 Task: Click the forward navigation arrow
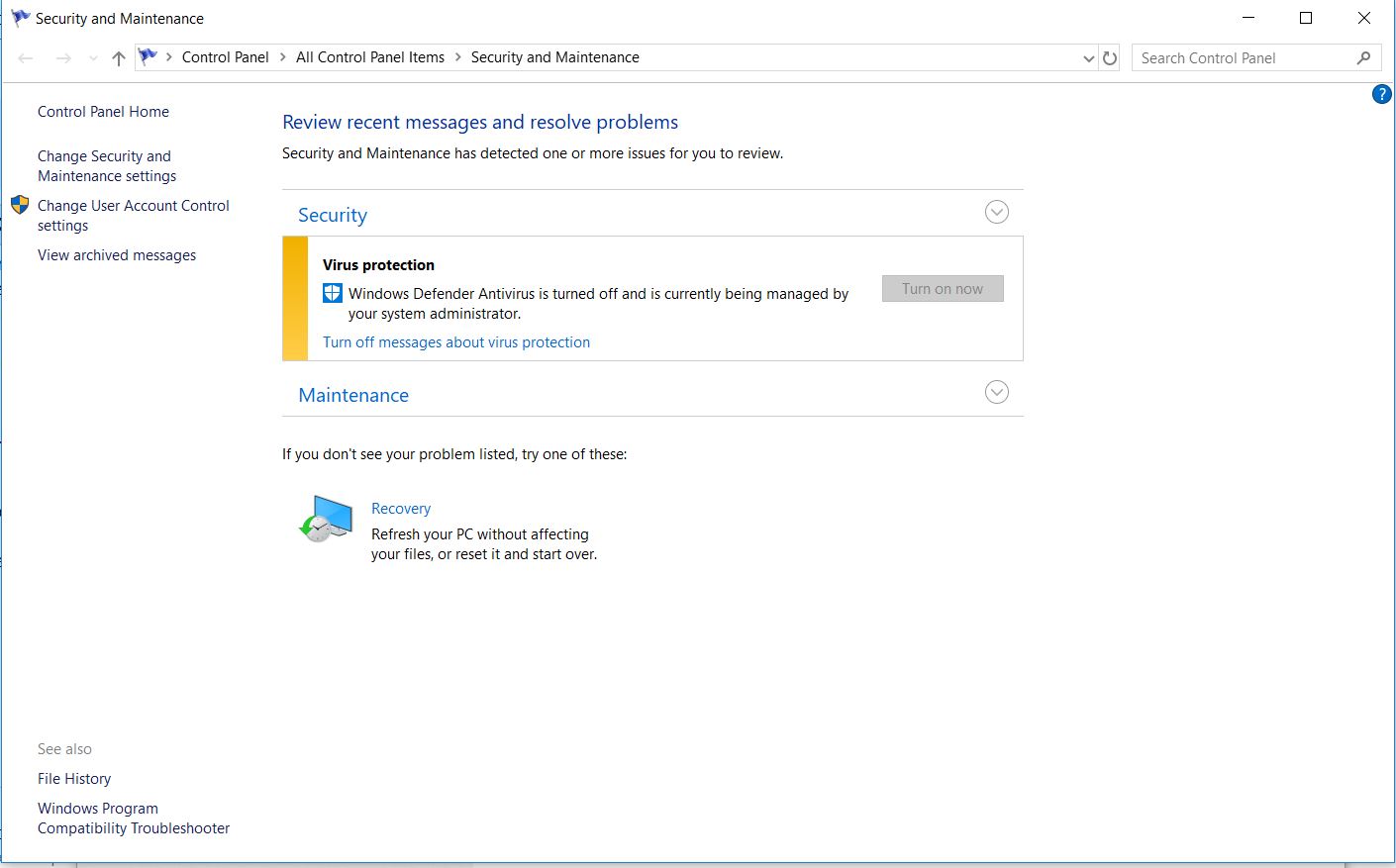63,58
